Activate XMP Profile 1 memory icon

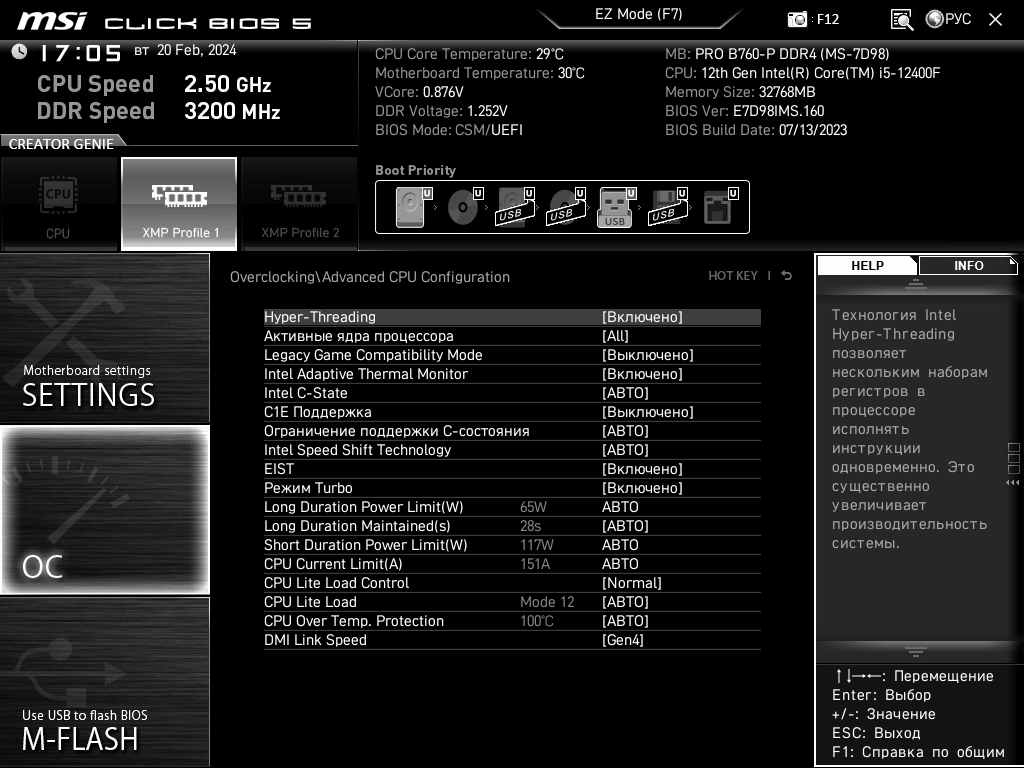click(x=179, y=204)
